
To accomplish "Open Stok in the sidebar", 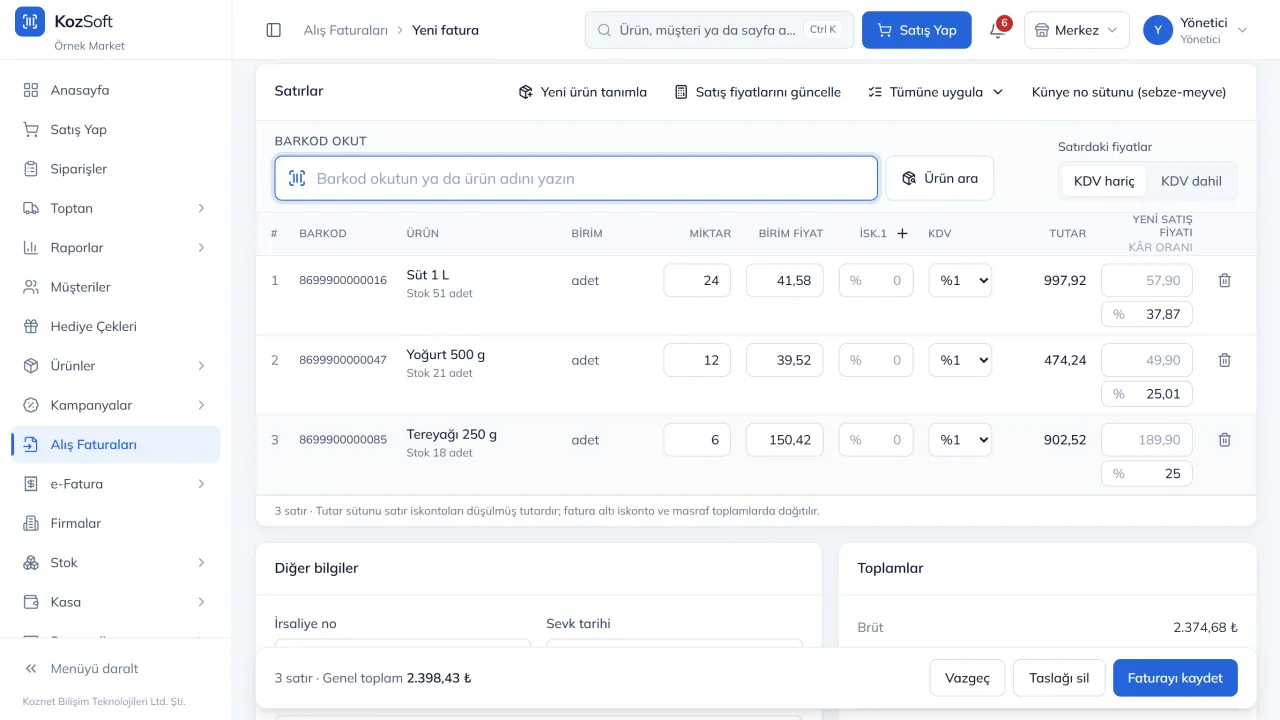I will coord(115,563).
